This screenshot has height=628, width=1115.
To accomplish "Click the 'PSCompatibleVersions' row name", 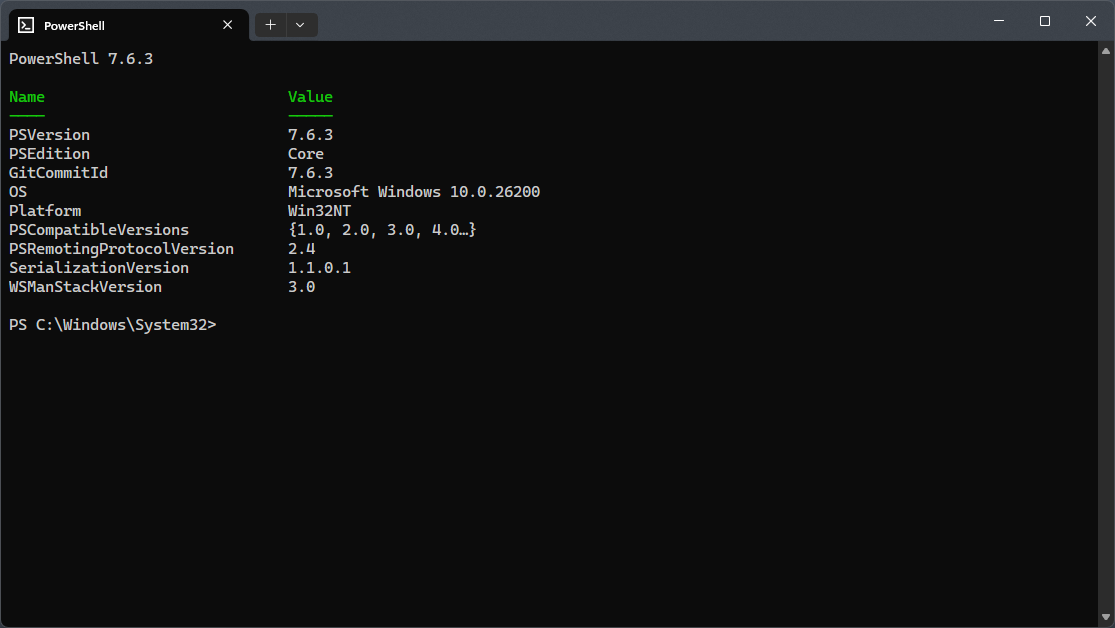I will click(x=99, y=230).
